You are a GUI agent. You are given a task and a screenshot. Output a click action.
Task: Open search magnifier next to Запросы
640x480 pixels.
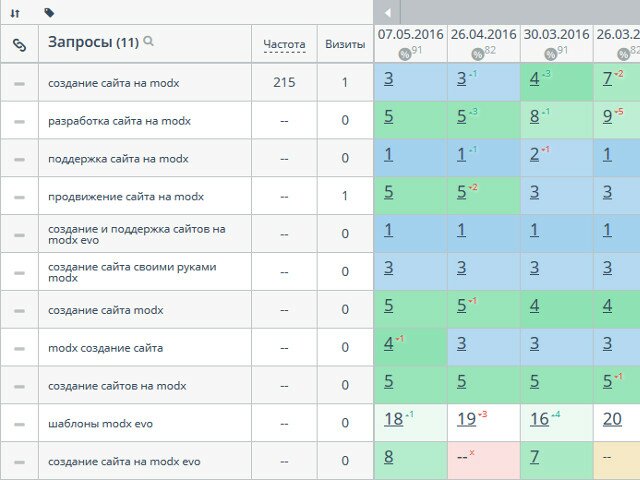coord(149,42)
